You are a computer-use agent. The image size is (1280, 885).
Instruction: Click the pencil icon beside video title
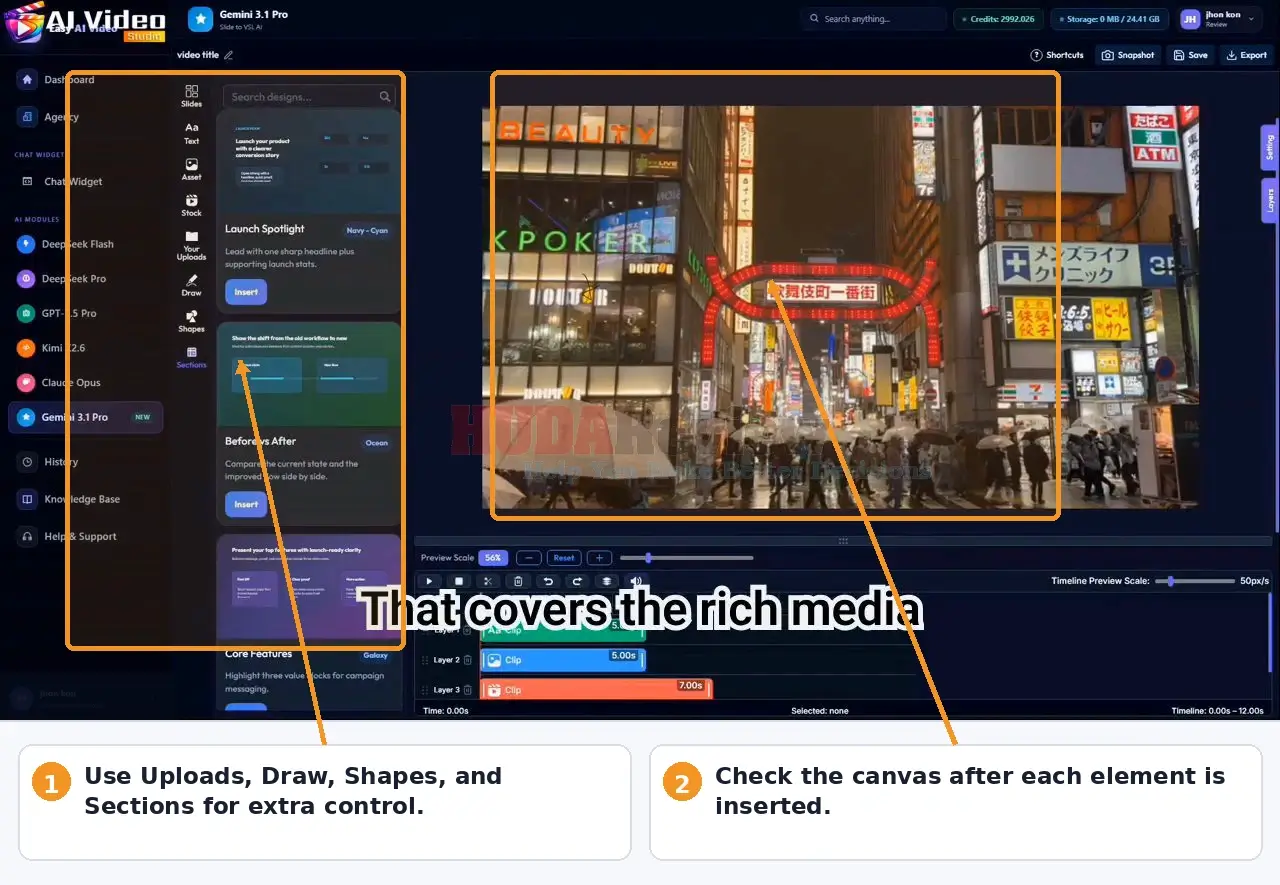pos(229,55)
